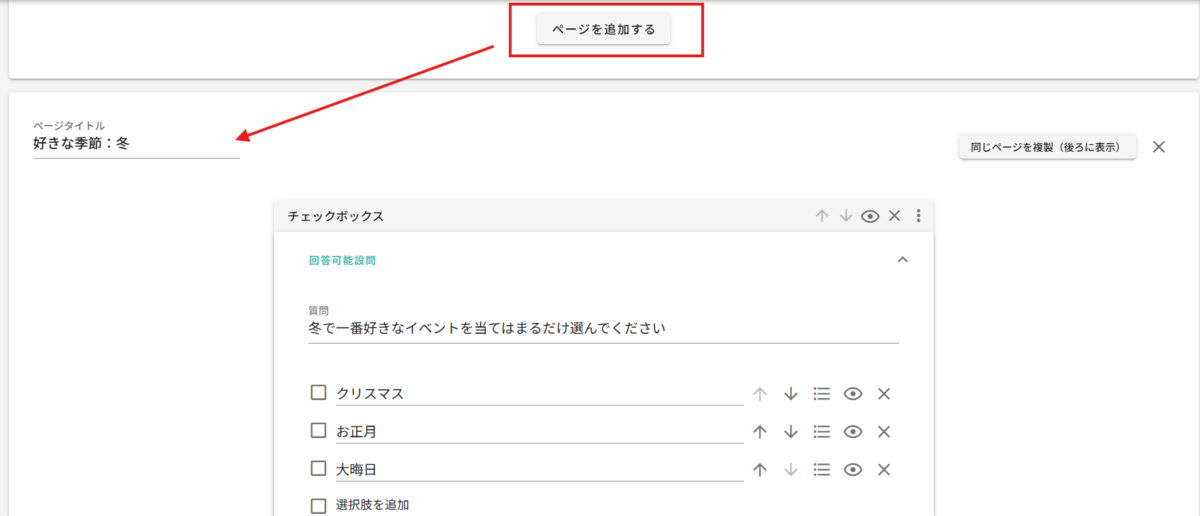
Task: Remove the チェックボックス question block
Action: [895, 216]
